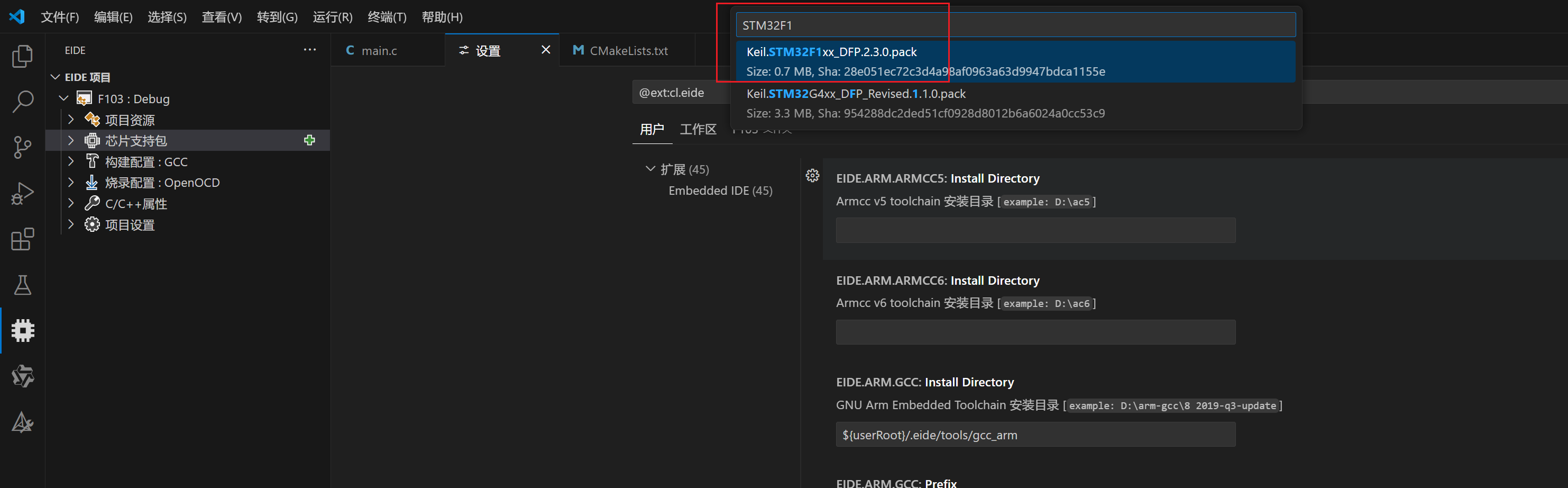
Task: Click the green plus to add chip package
Action: 309,140
